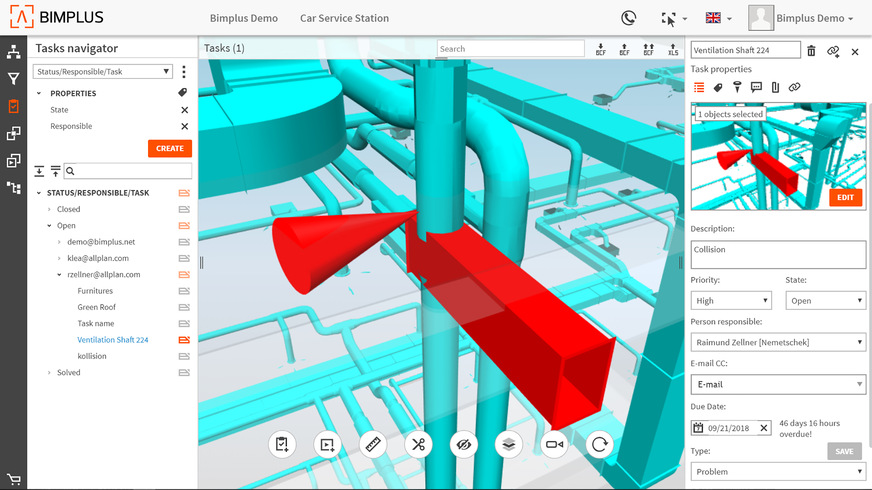Click the measure ruler tool
Screen dimensions: 872x490
[x=372, y=445]
